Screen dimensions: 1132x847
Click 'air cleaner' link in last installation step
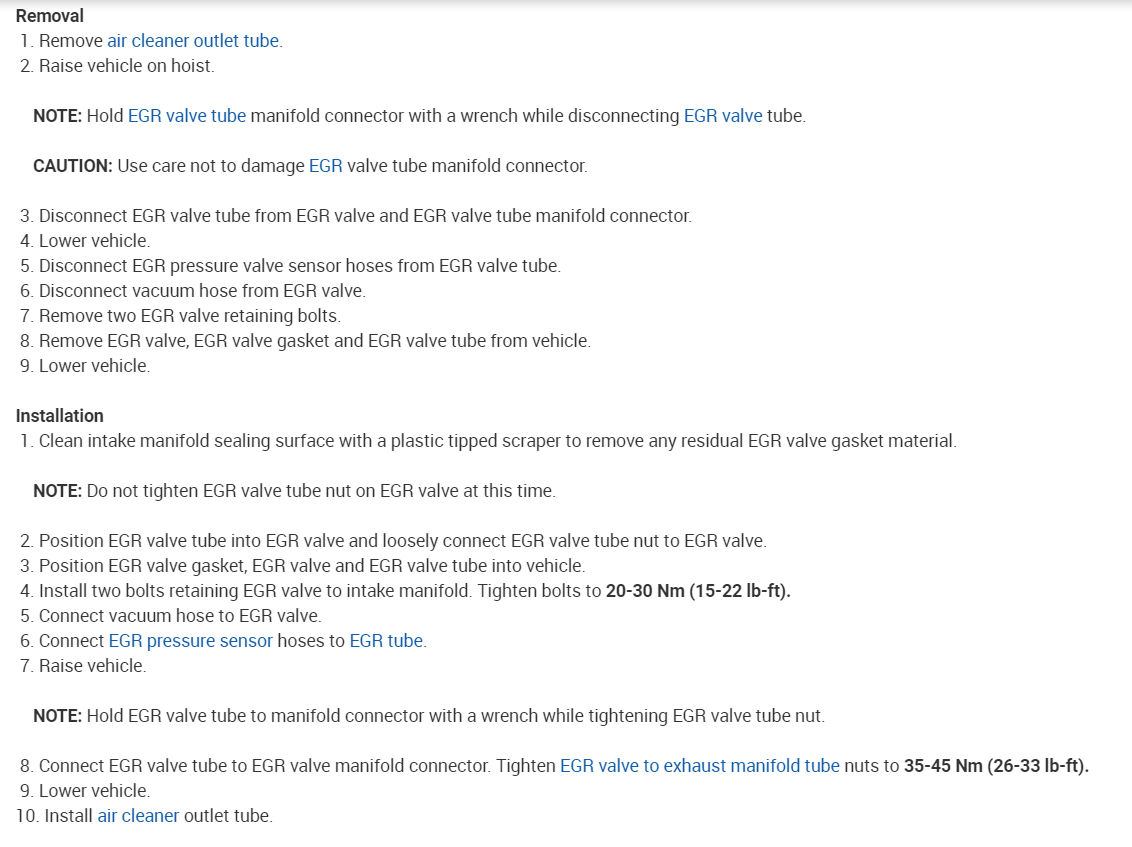tap(138, 816)
